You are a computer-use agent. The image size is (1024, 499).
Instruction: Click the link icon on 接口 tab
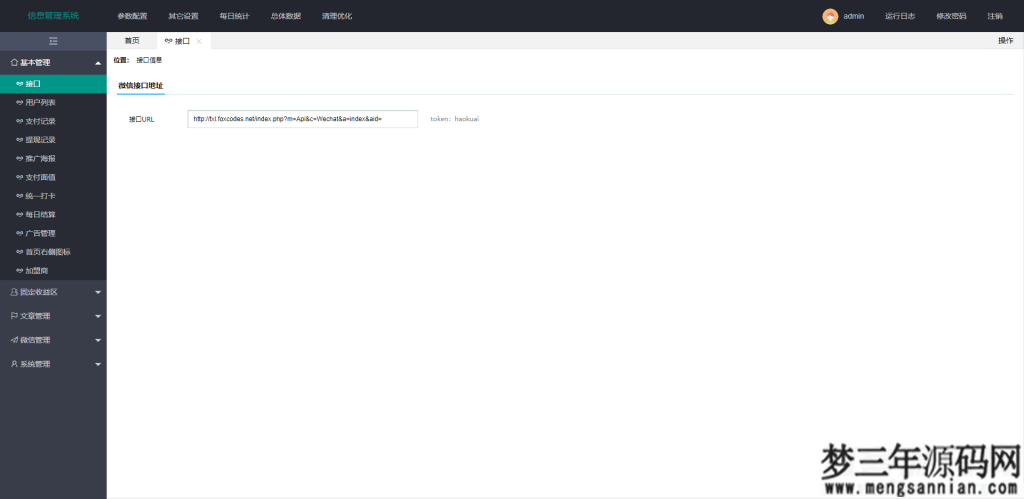click(x=168, y=41)
